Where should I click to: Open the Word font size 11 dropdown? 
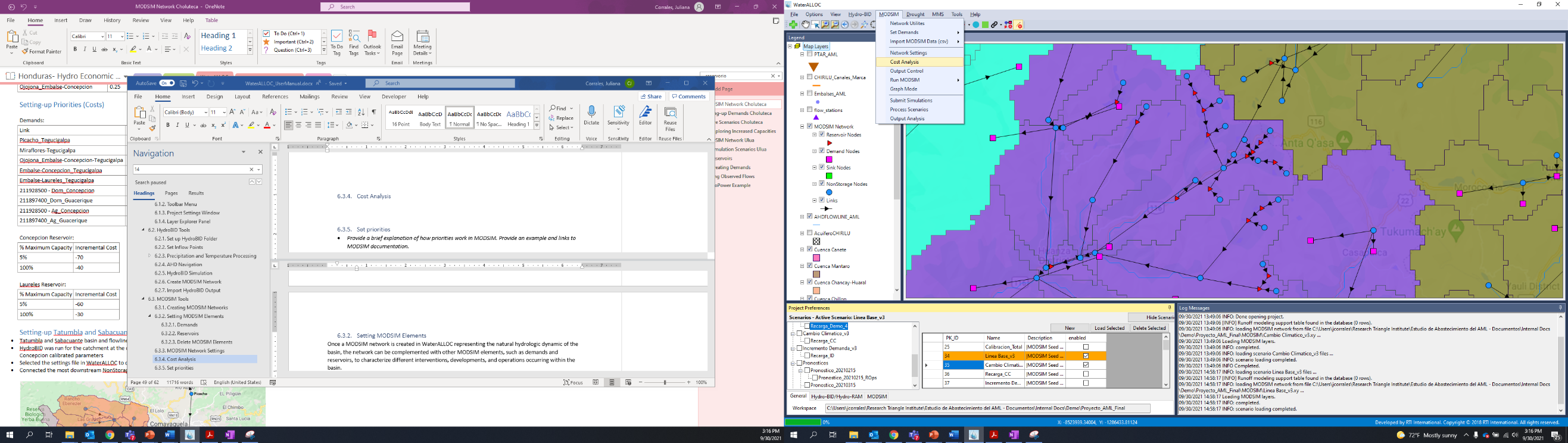[x=223, y=112]
